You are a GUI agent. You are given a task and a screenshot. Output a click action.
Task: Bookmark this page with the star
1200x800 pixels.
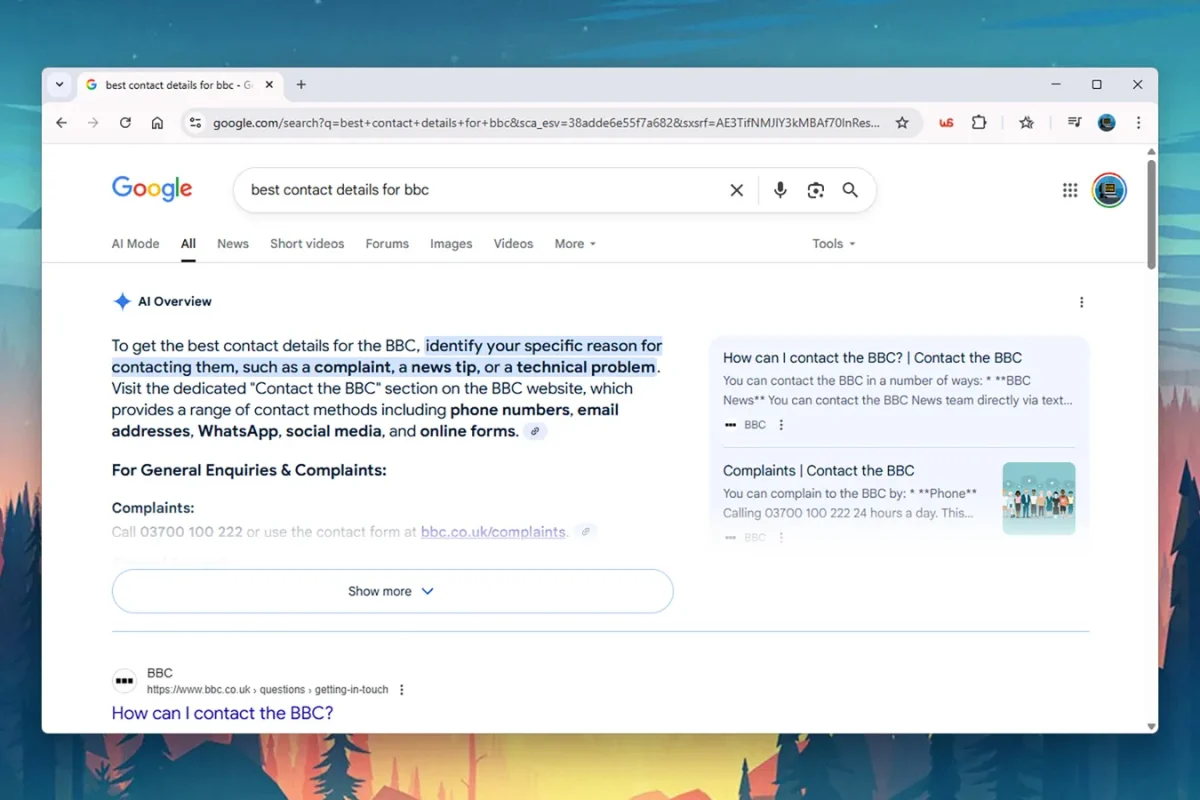pyautogui.click(x=902, y=123)
